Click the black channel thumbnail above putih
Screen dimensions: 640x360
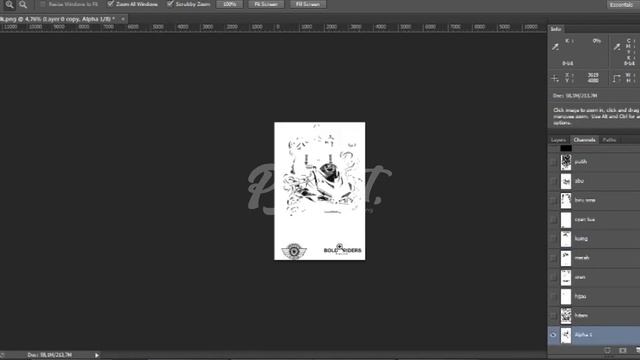(566, 148)
